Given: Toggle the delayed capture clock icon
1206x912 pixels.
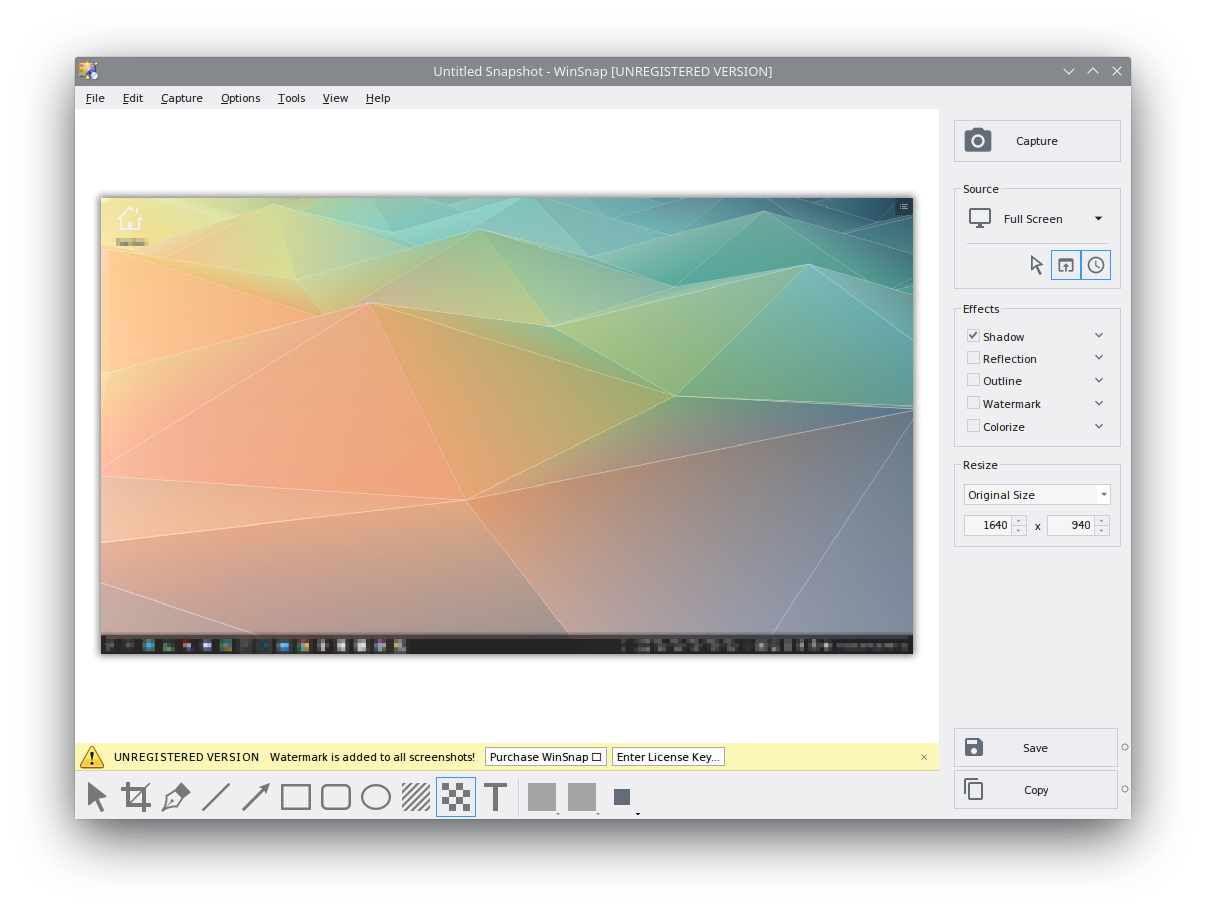Looking at the screenshot, I should 1096,265.
